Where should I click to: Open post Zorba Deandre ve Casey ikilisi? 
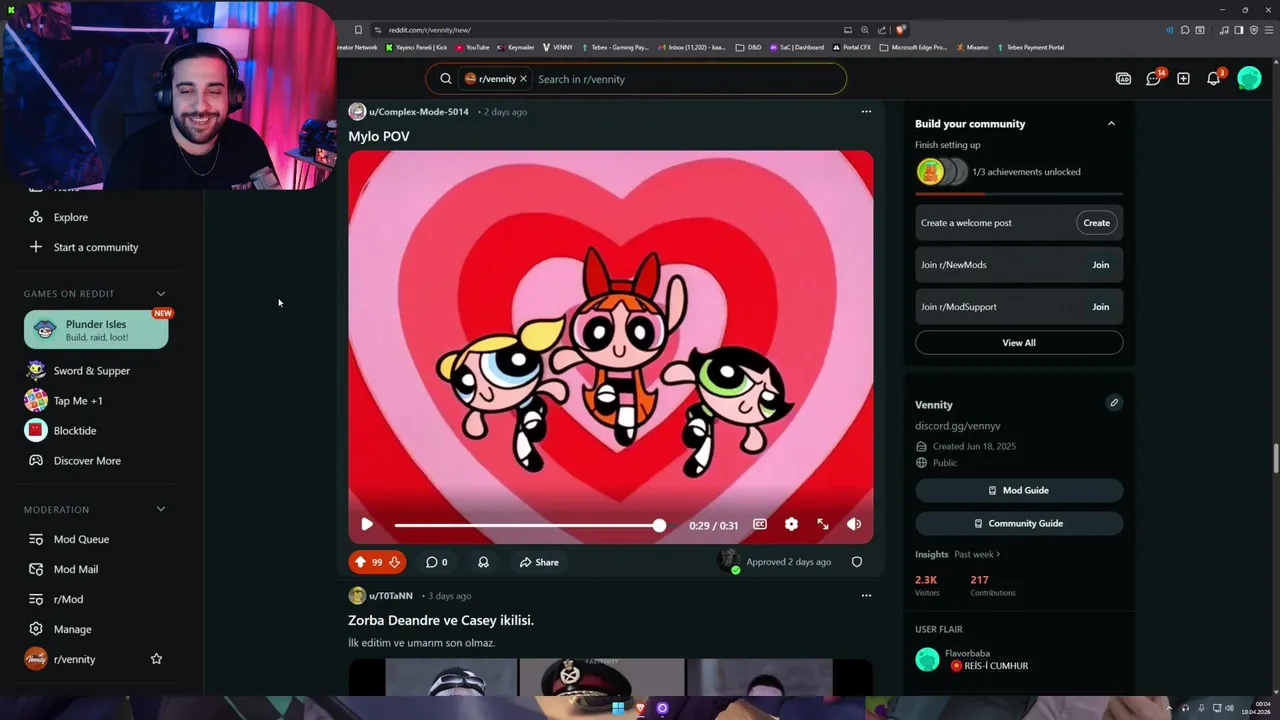point(441,620)
